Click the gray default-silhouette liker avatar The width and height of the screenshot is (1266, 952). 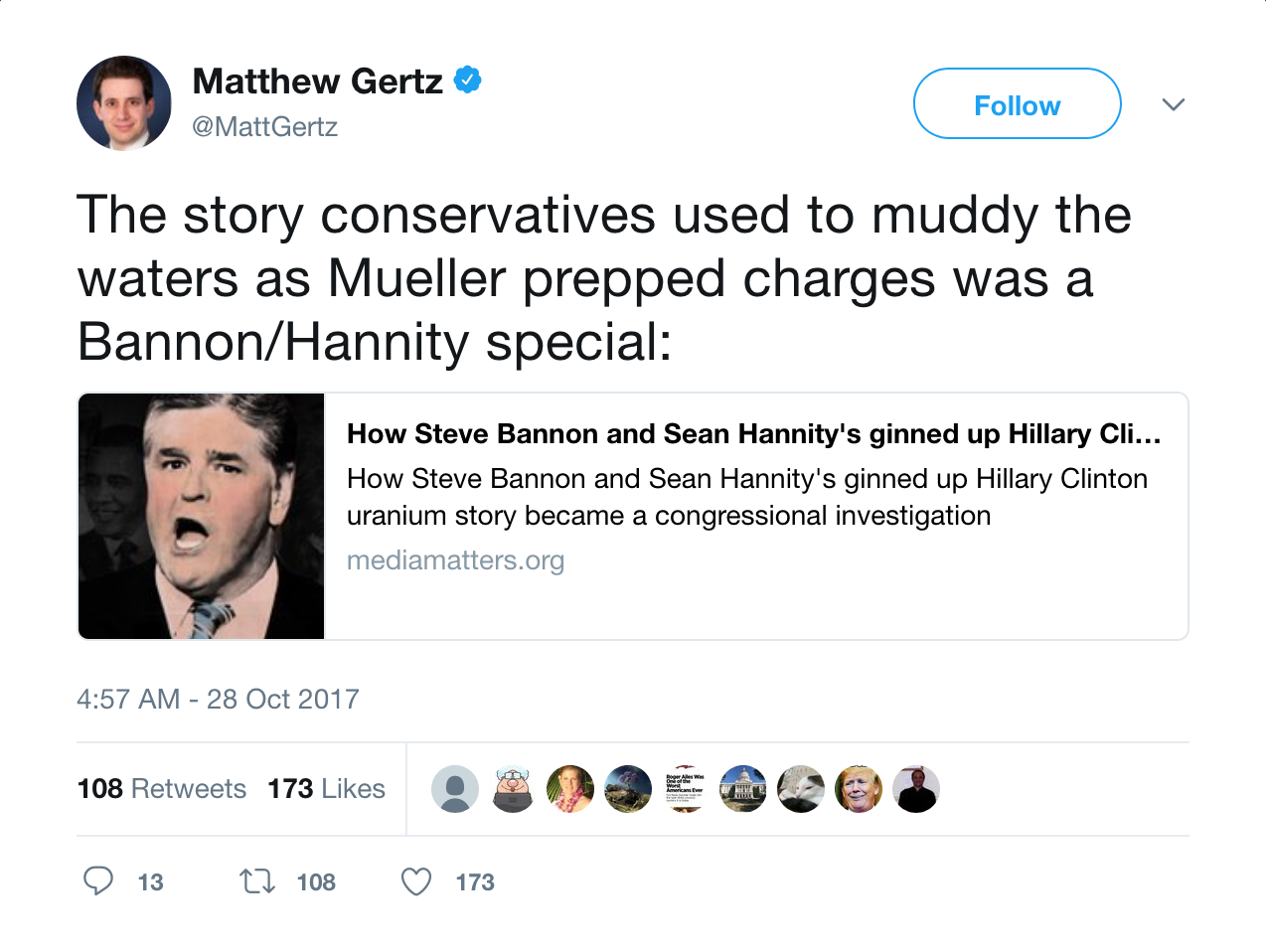[x=455, y=789]
